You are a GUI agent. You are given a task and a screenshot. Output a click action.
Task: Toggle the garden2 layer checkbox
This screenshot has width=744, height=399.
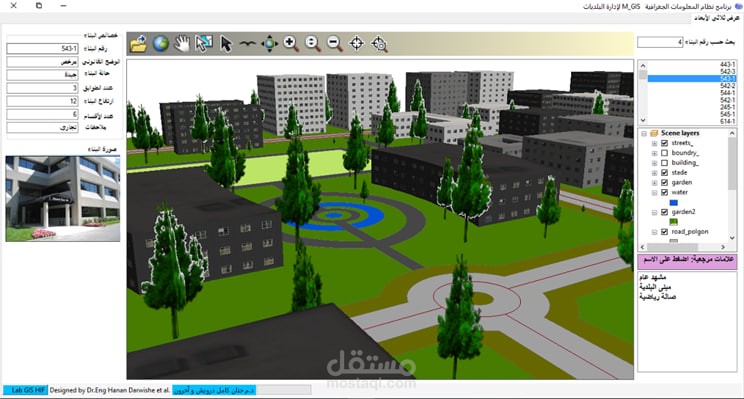664,212
